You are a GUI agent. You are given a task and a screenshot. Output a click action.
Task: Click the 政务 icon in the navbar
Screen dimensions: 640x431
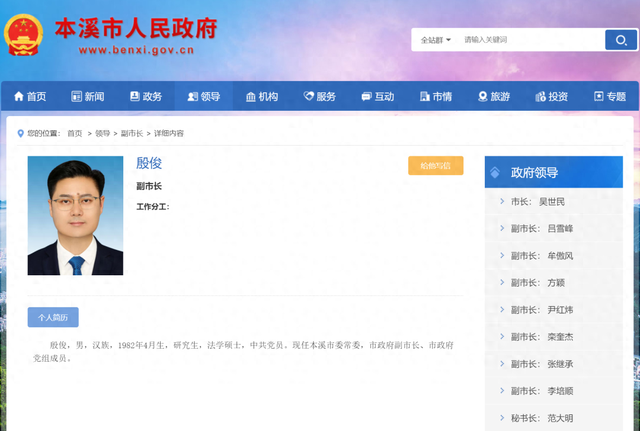tap(135, 97)
